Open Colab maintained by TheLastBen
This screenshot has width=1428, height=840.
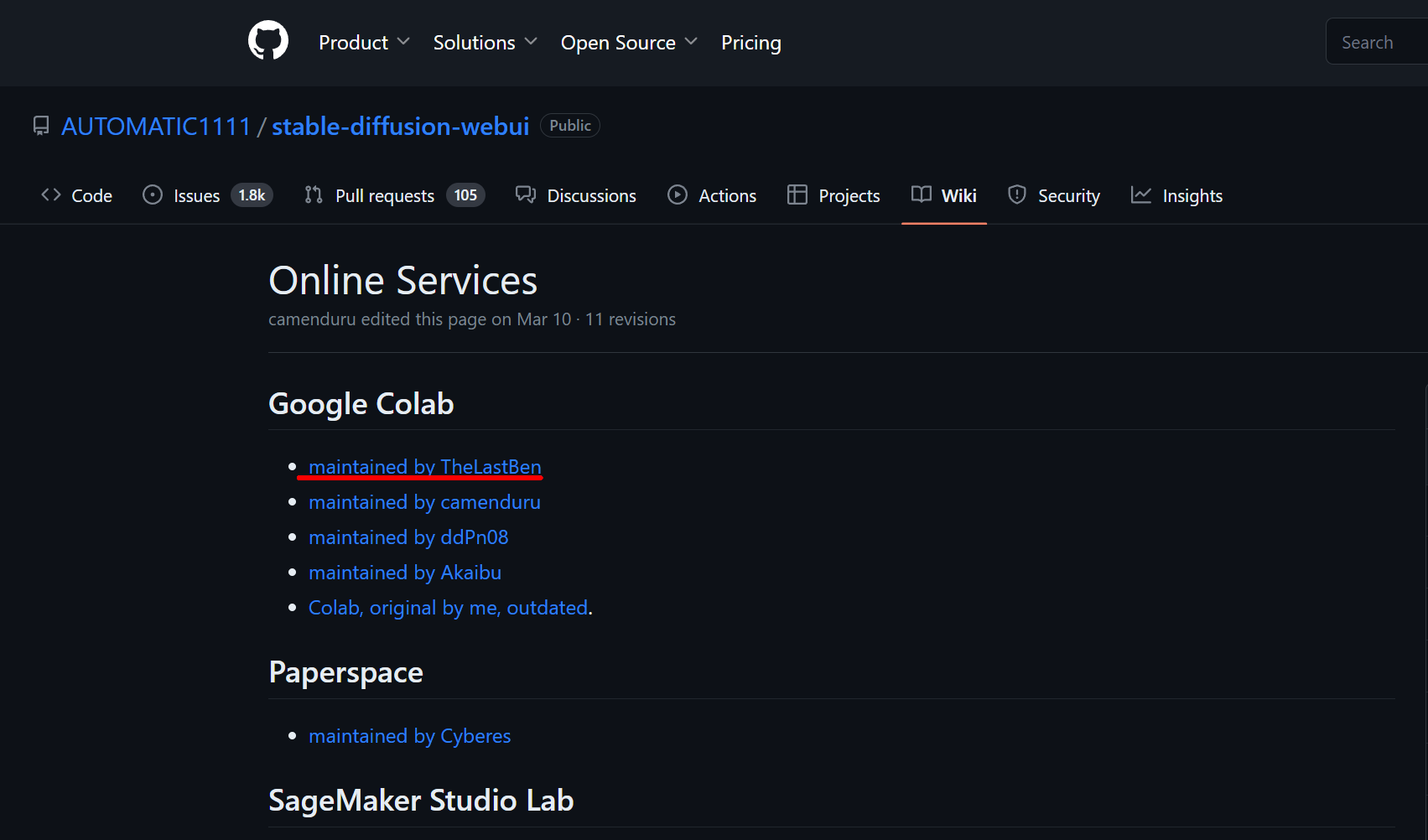pos(425,467)
